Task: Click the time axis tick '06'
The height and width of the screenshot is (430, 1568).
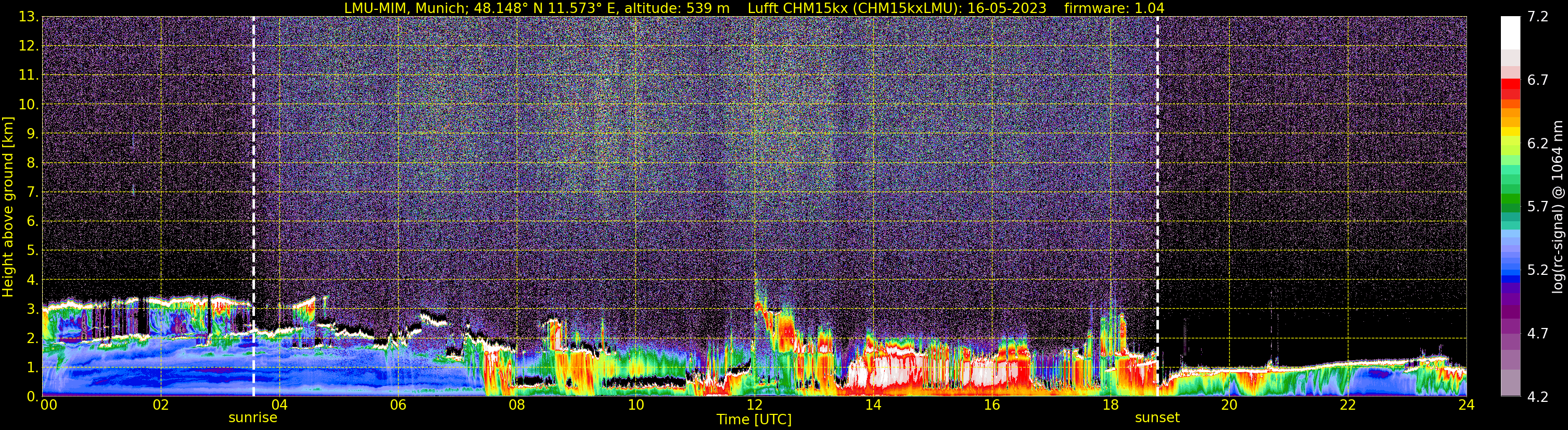Action: pyautogui.click(x=398, y=405)
